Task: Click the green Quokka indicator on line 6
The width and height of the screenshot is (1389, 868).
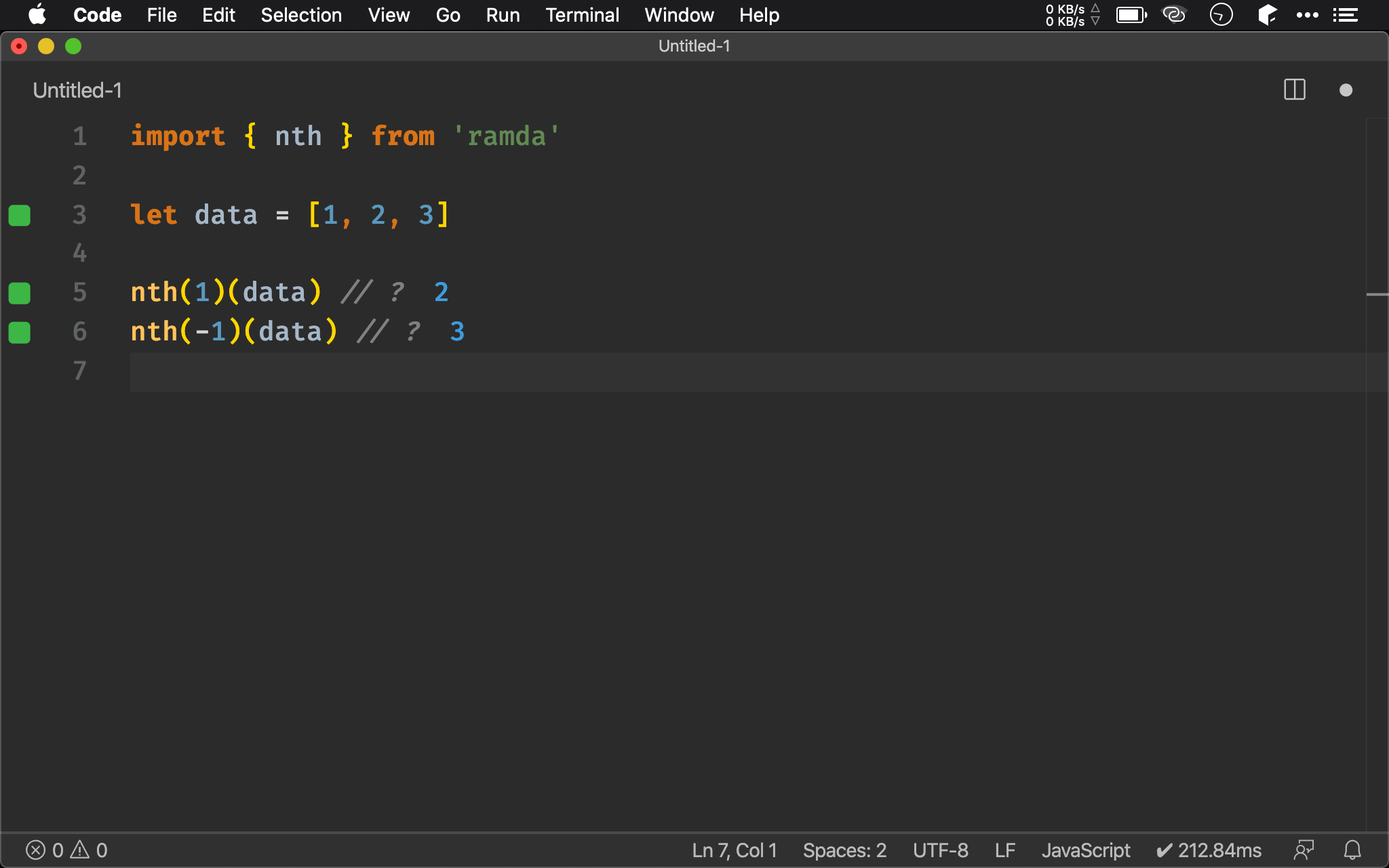Action: 20,332
